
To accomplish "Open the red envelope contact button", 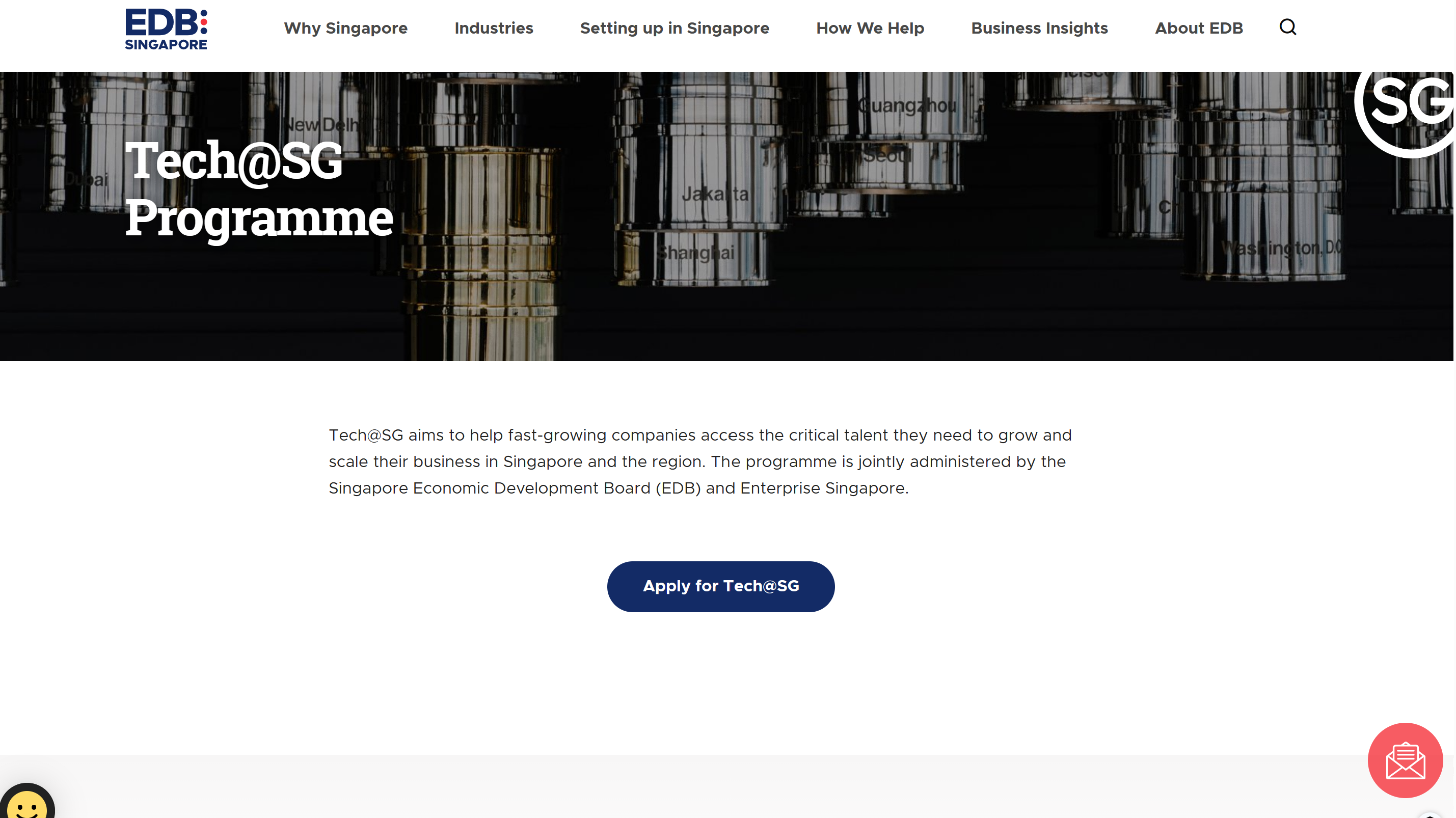I will [x=1405, y=760].
